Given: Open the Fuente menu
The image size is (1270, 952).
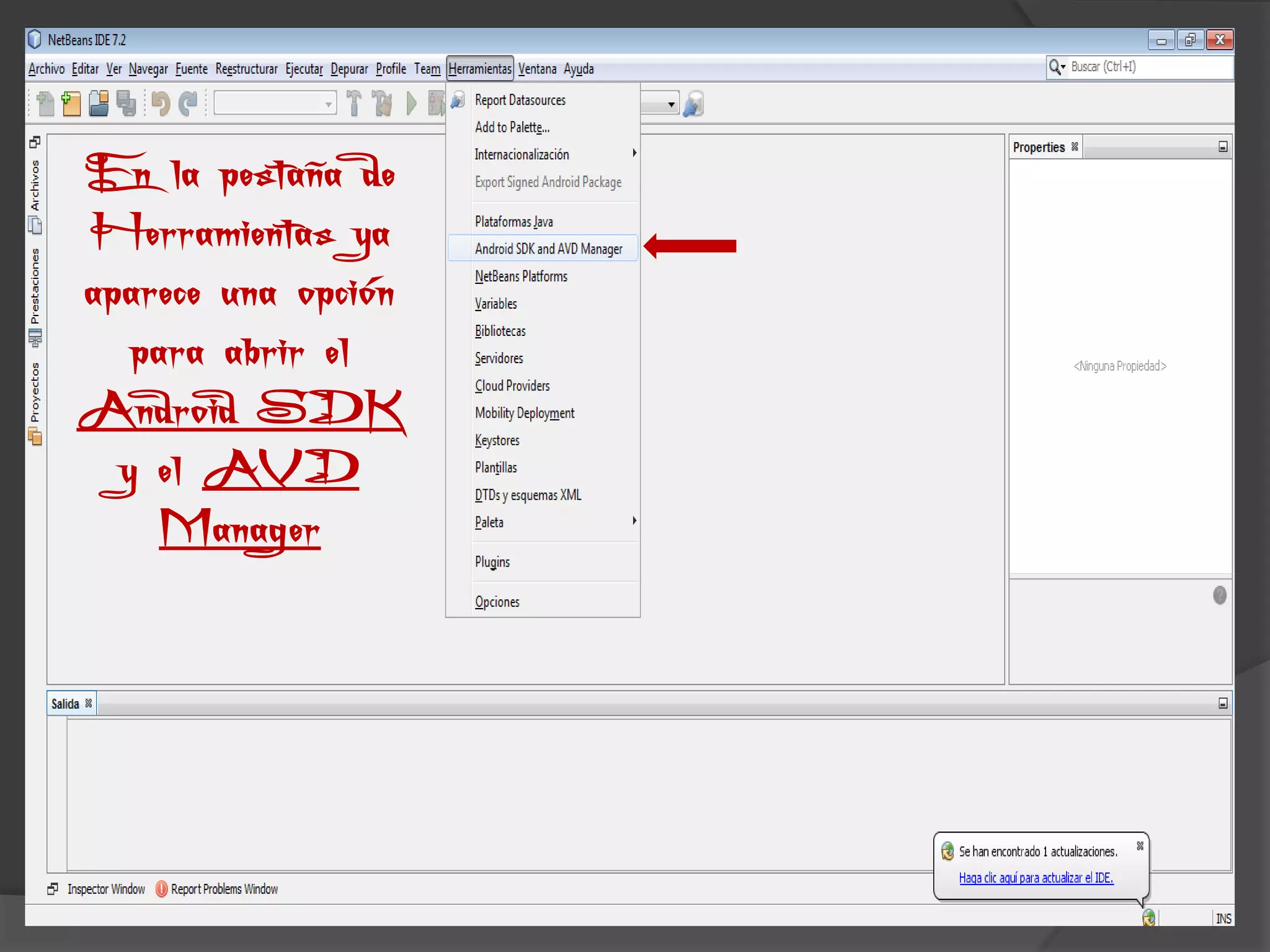Looking at the screenshot, I should [192, 69].
